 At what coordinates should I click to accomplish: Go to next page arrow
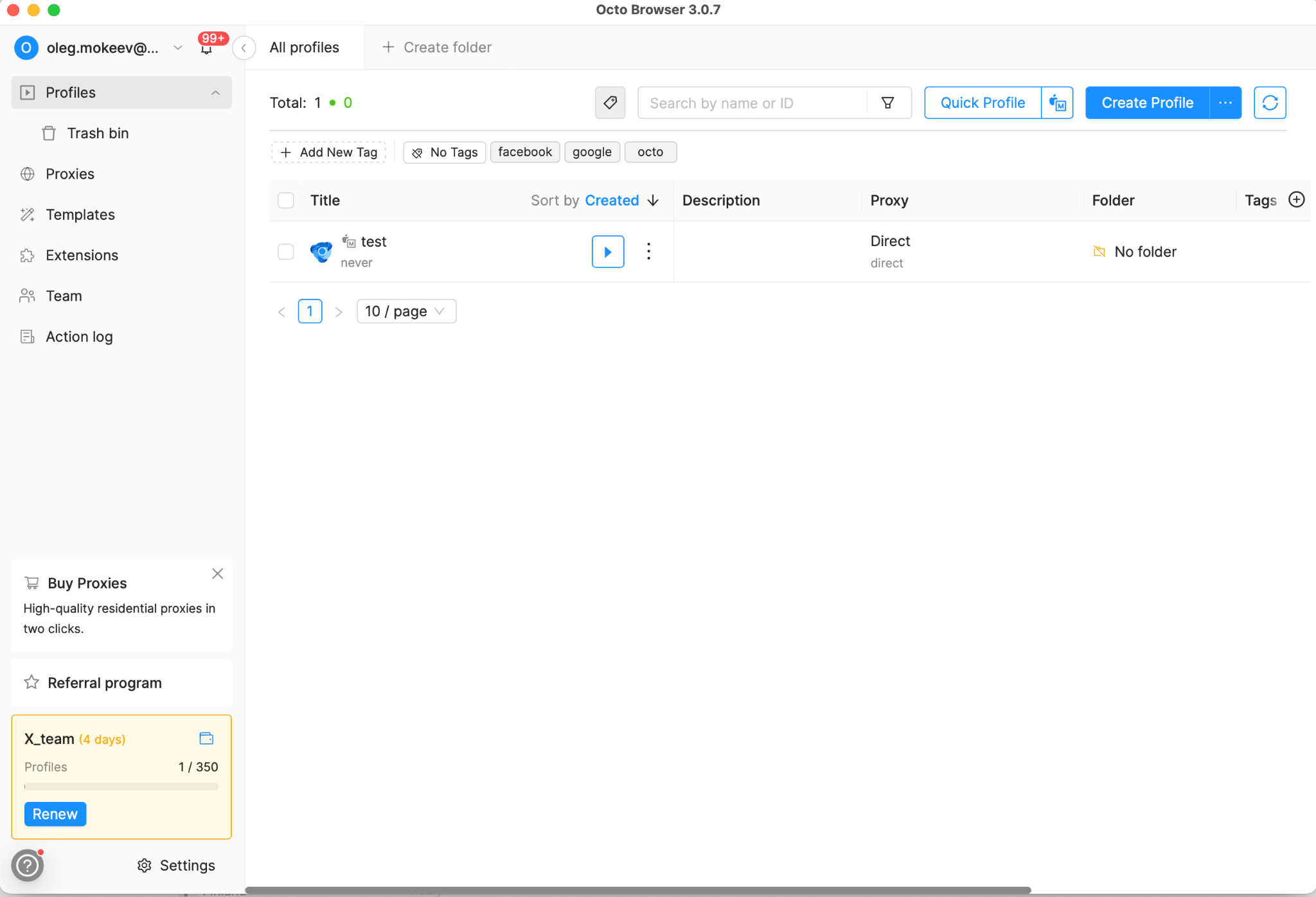click(339, 312)
